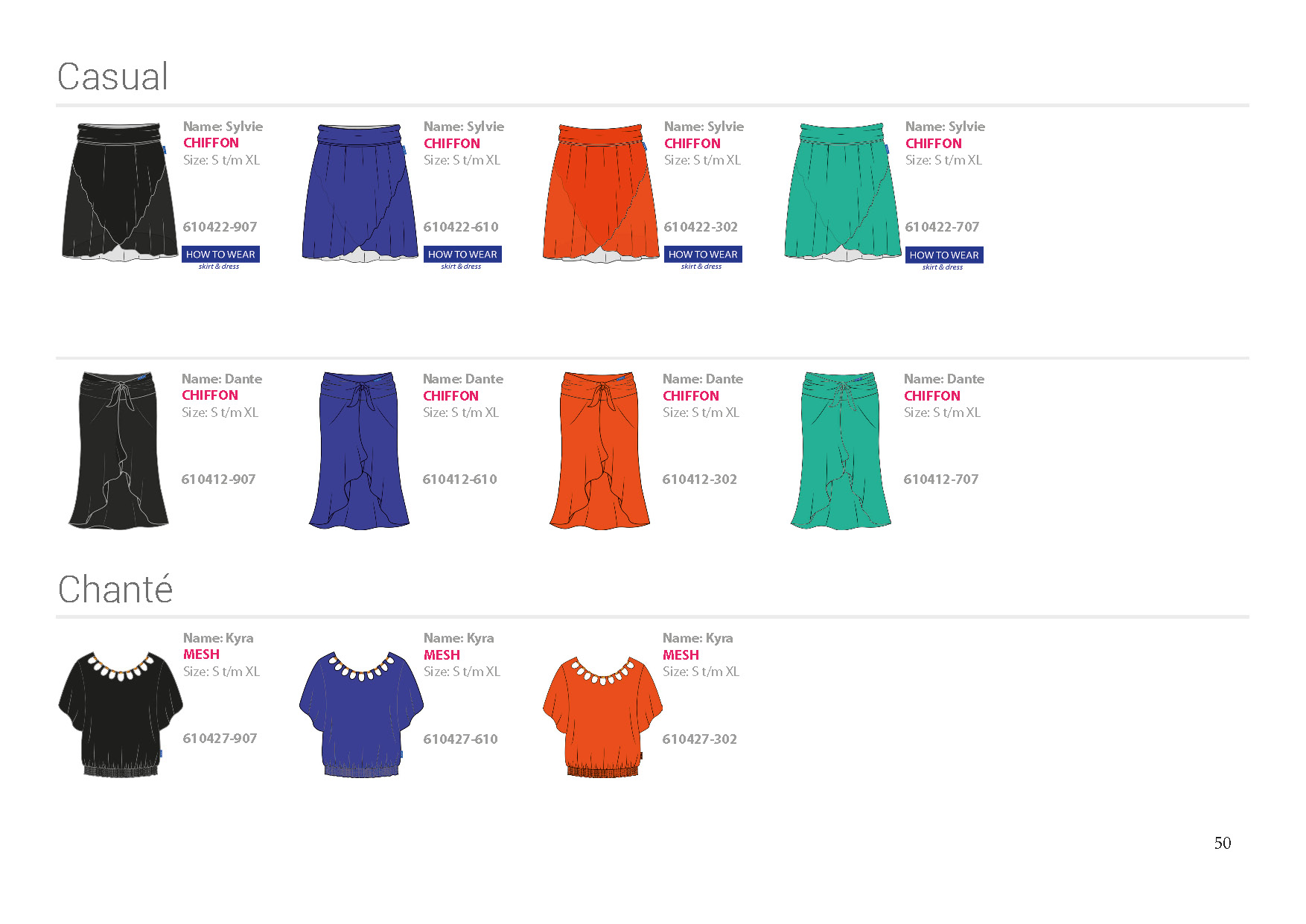
Task: Select the green Dante long skirt image
Action: tap(841, 450)
